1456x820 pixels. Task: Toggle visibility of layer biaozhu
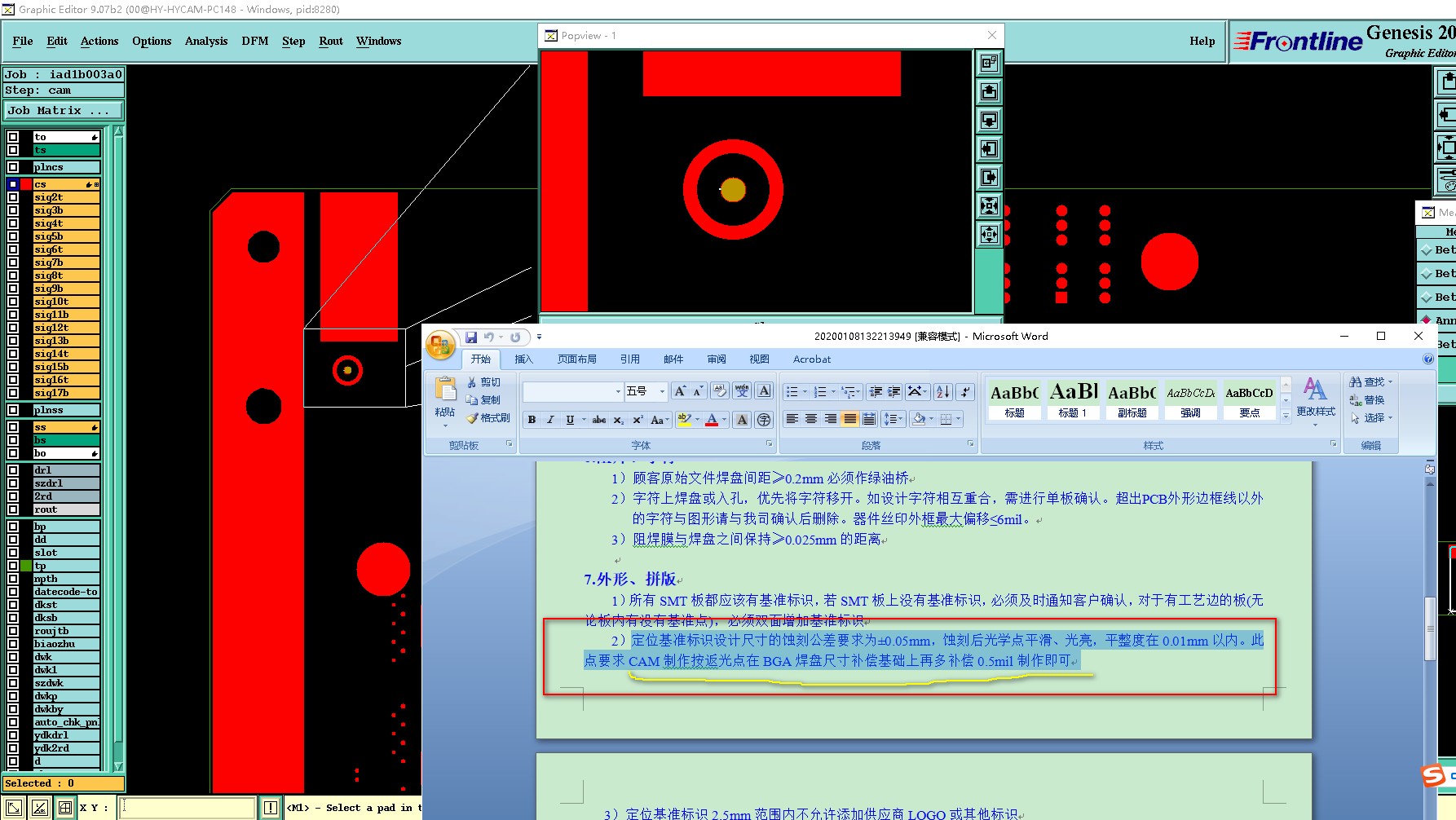[x=13, y=644]
